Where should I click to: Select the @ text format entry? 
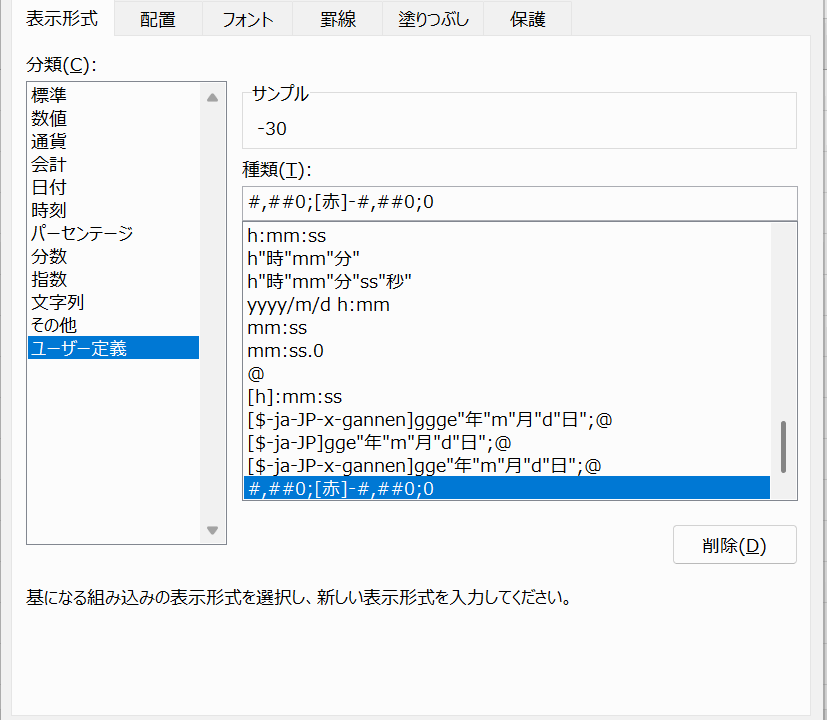pyautogui.click(x=255, y=374)
